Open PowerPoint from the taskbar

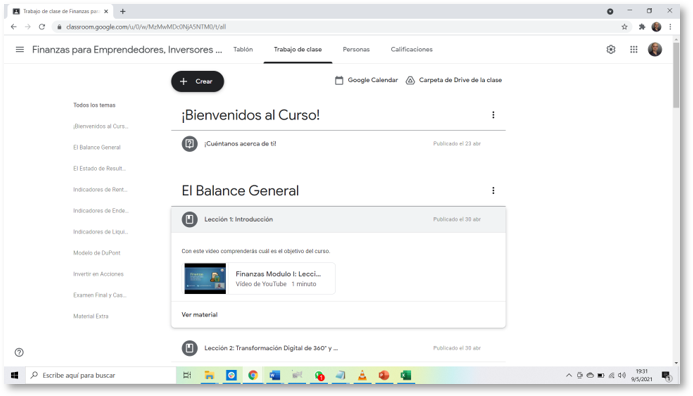[x=384, y=375]
